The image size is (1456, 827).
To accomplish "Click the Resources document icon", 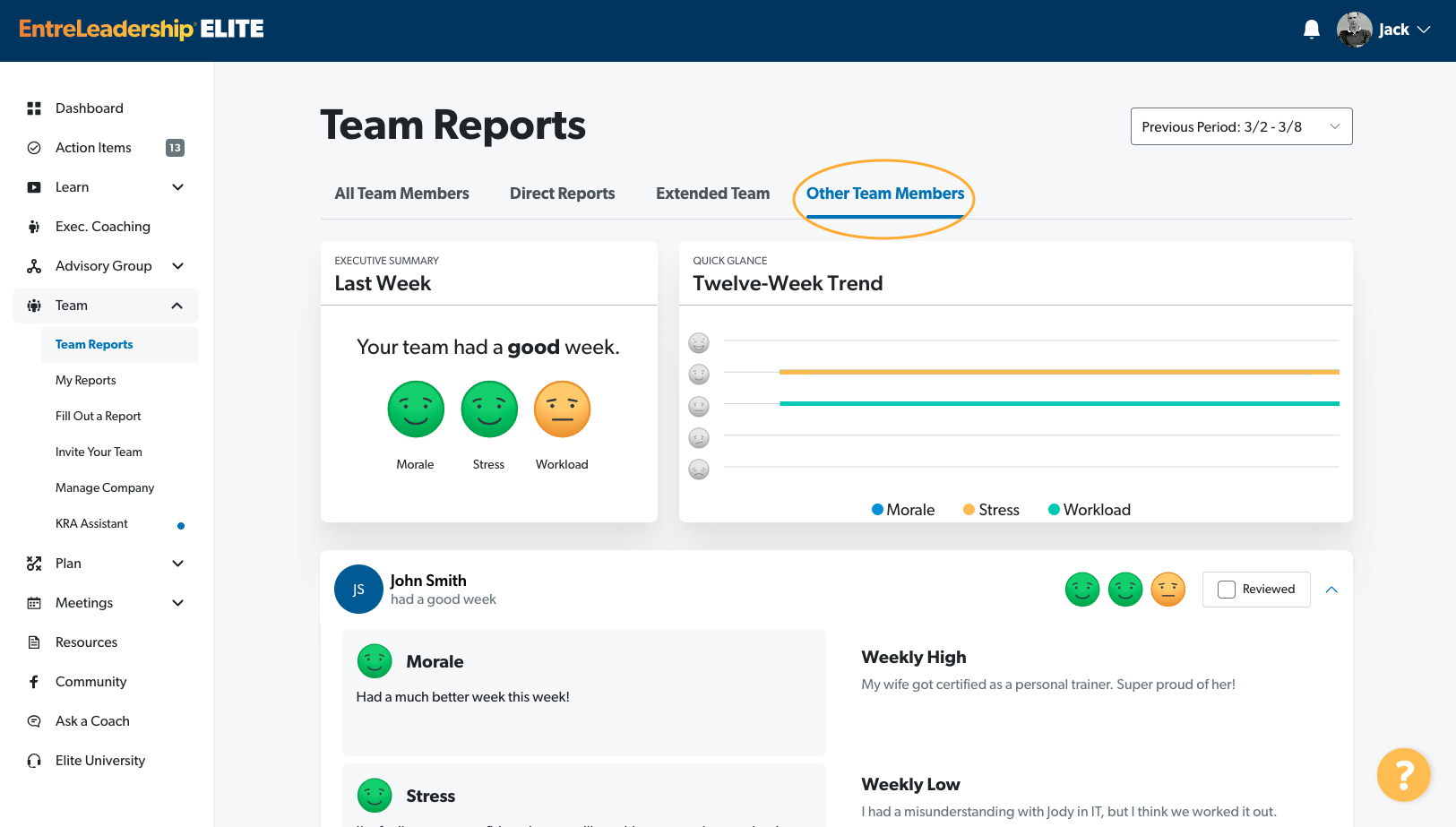I will click(x=34, y=642).
